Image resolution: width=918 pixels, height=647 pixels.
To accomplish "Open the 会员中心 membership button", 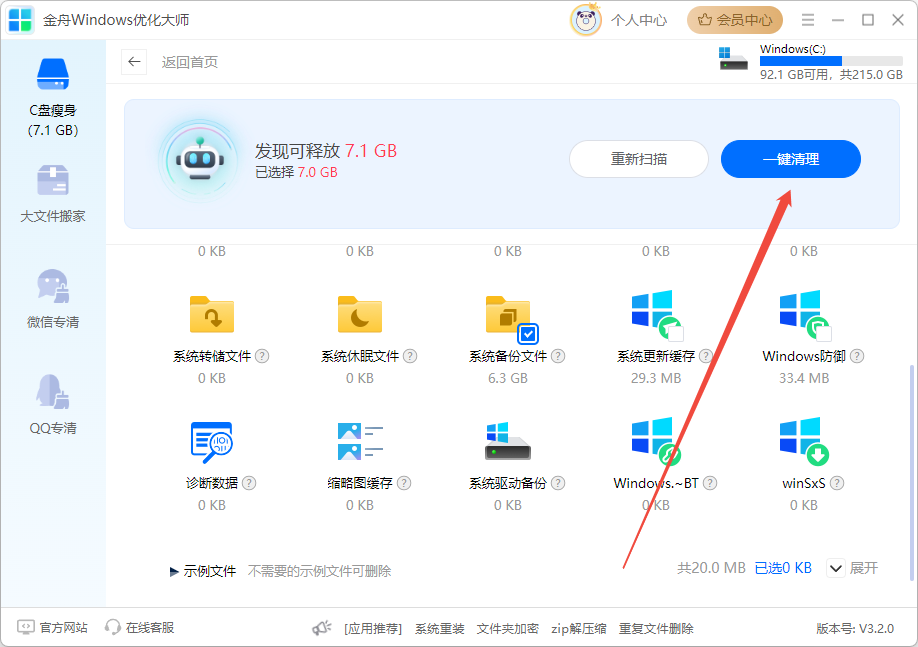I will point(735,20).
